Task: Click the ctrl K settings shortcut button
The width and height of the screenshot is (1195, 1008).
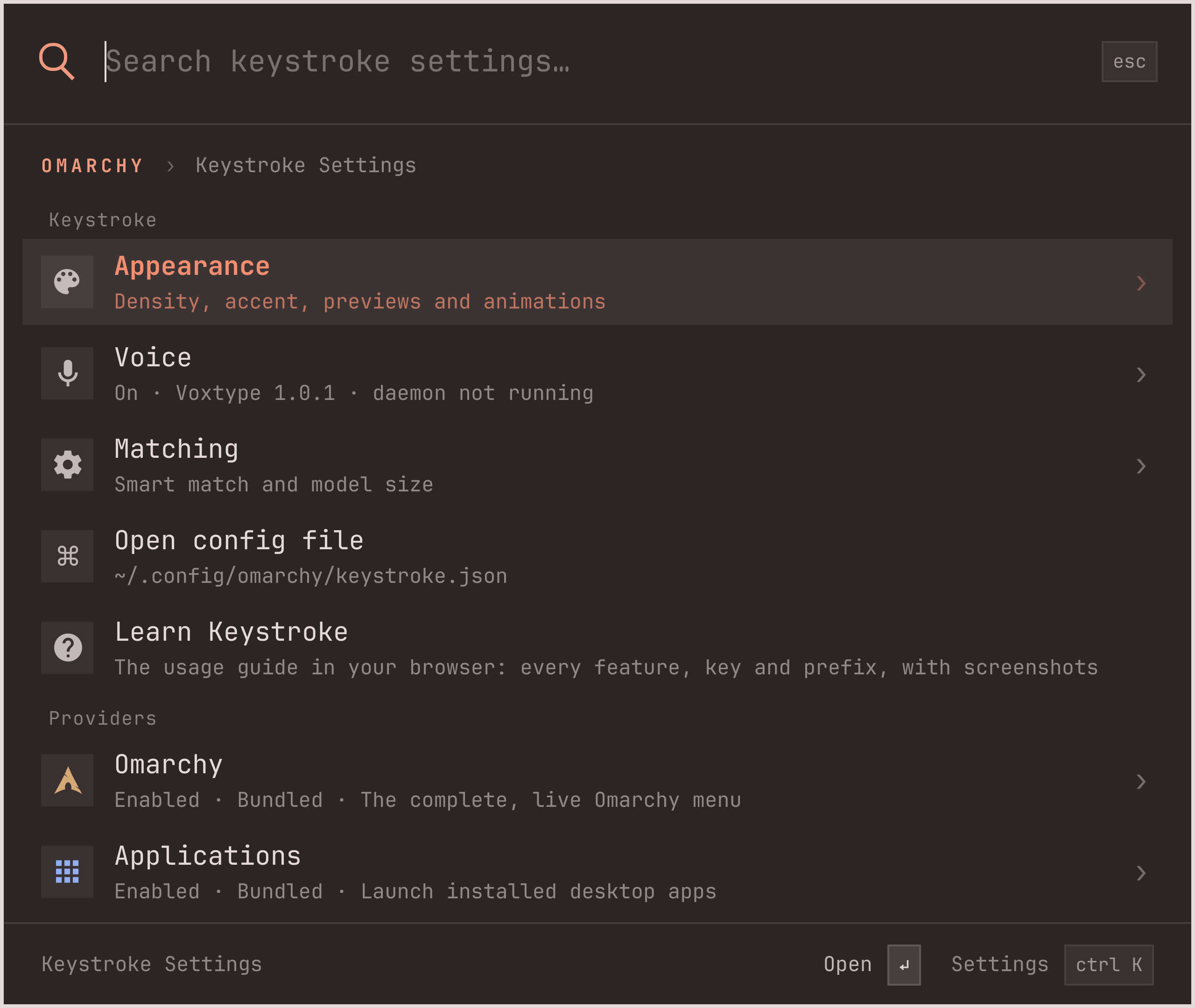Action: point(1109,965)
